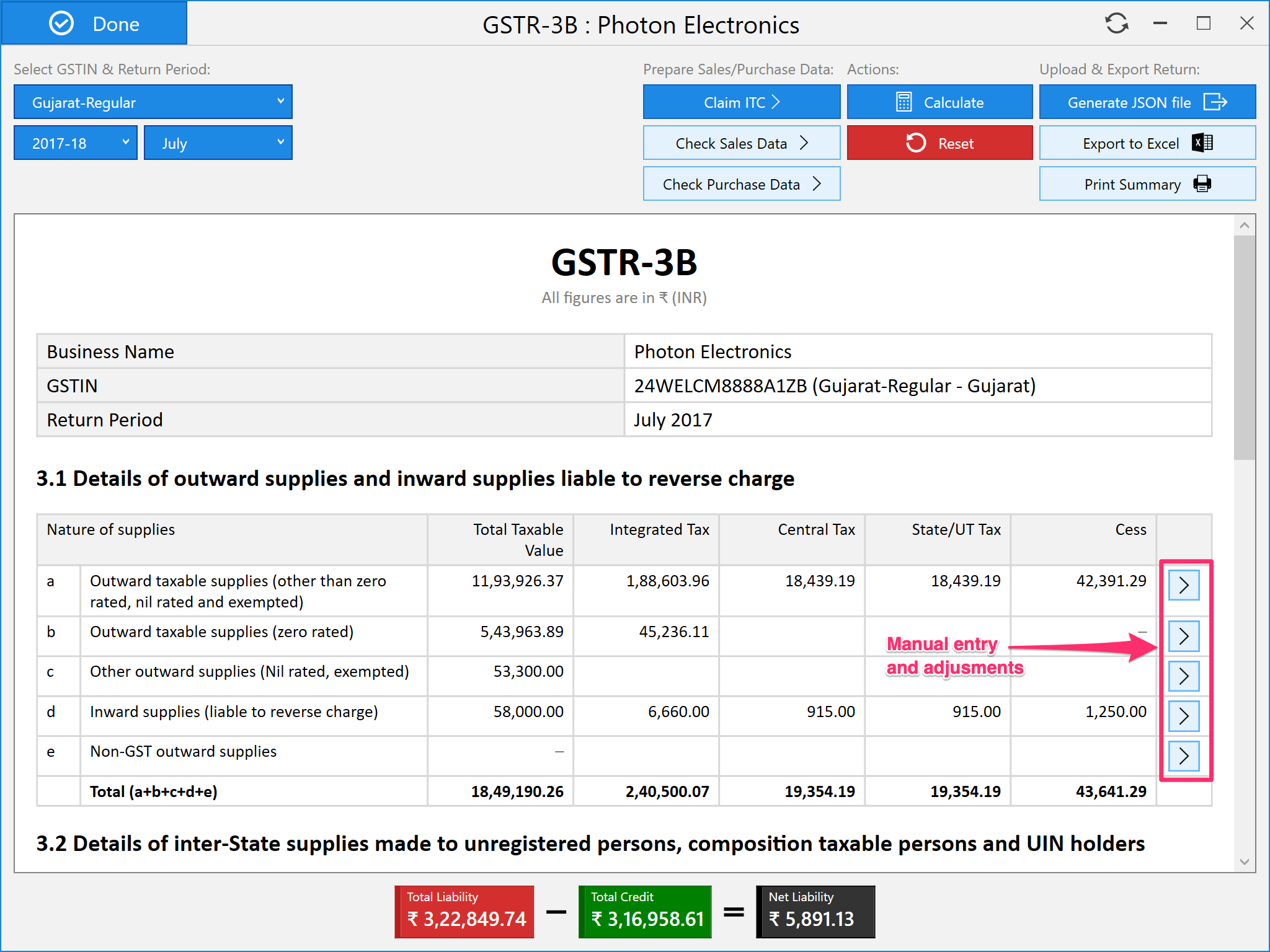This screenshot has height=952, width=1270.
Task: Click the red Reset button
Action: coord(939,143)
